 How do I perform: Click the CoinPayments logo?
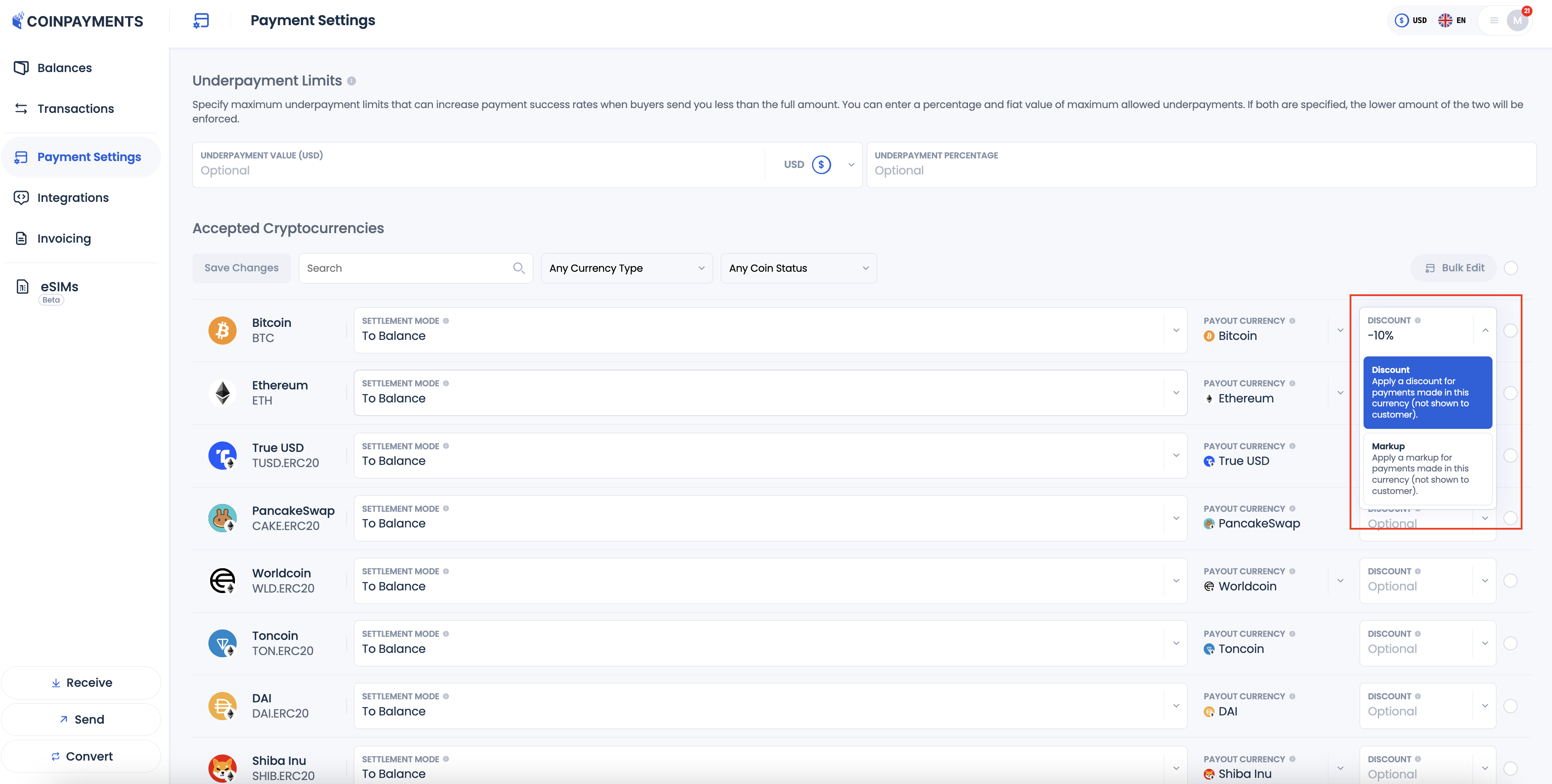(x=78, y=21)
